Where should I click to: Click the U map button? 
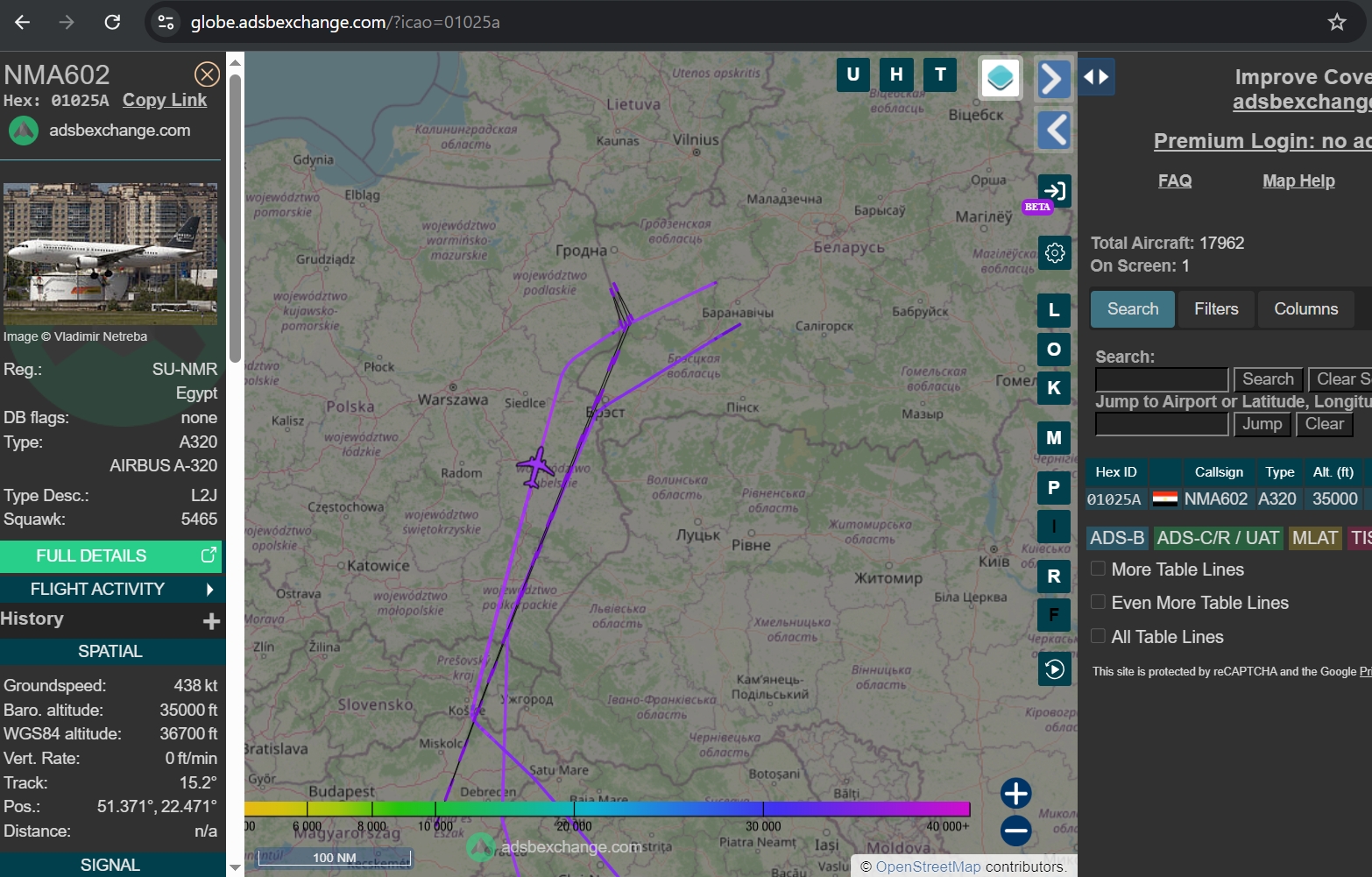(852, 74)
